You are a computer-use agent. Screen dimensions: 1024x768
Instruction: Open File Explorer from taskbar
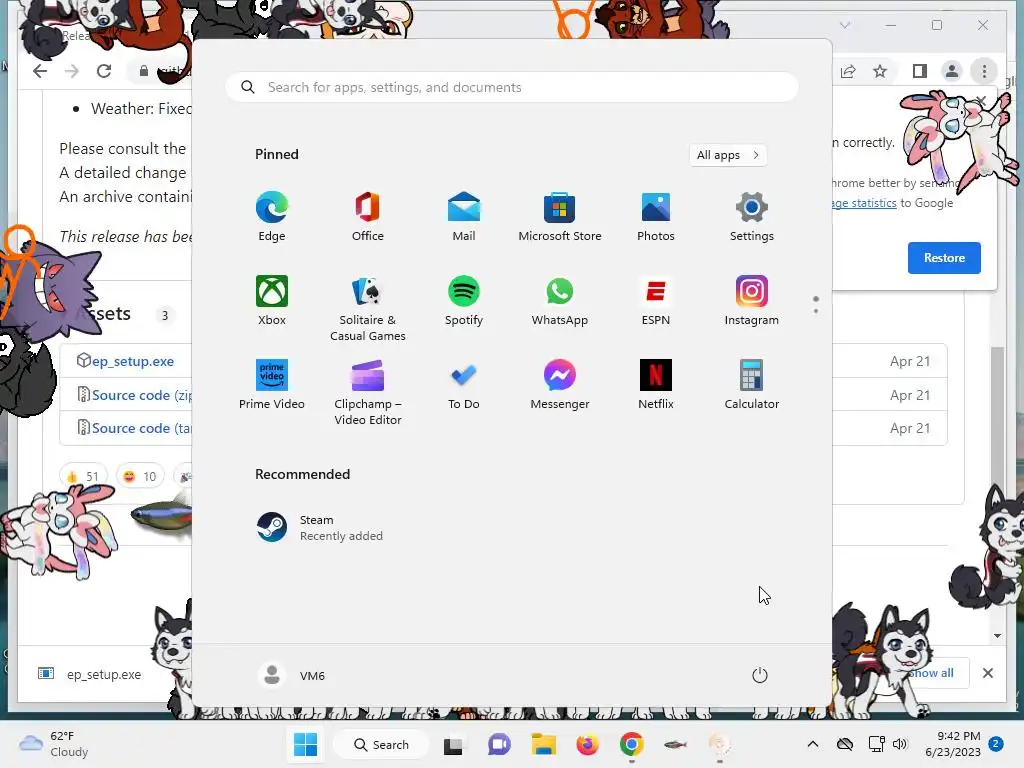[543, 745]
